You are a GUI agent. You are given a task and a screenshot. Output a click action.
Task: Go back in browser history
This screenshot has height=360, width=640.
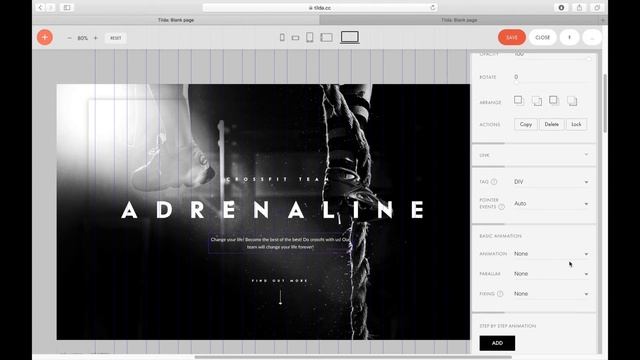[x=40, y=7]
